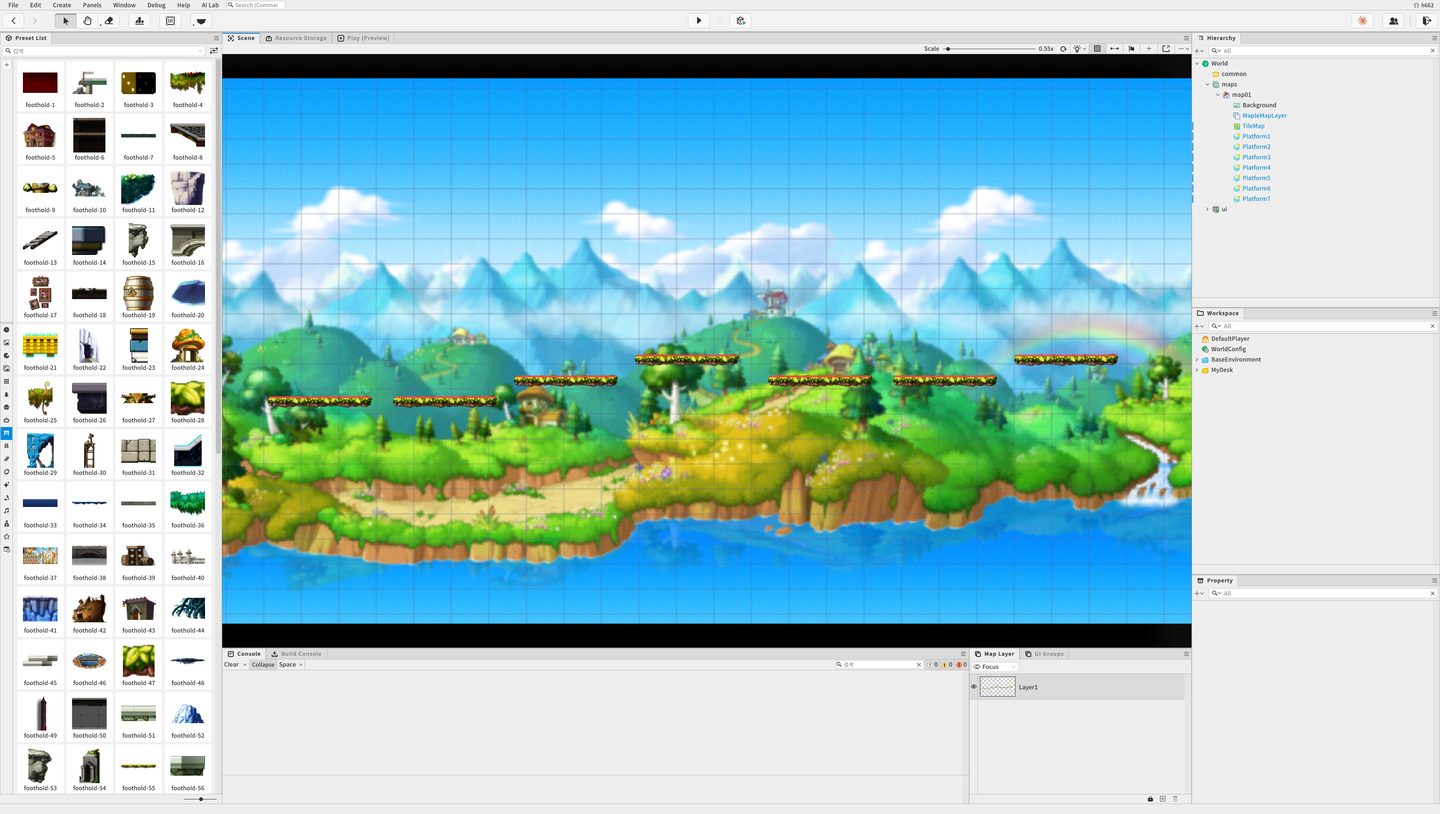
Task: Click the UI editor icon in toolbar
Action: click(x=170, y=20)
